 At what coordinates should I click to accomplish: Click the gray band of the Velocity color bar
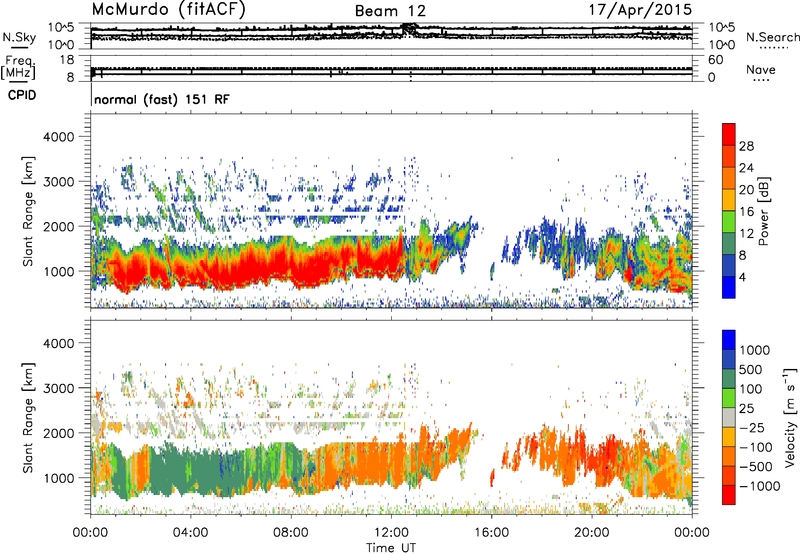[x=729, y=417]
